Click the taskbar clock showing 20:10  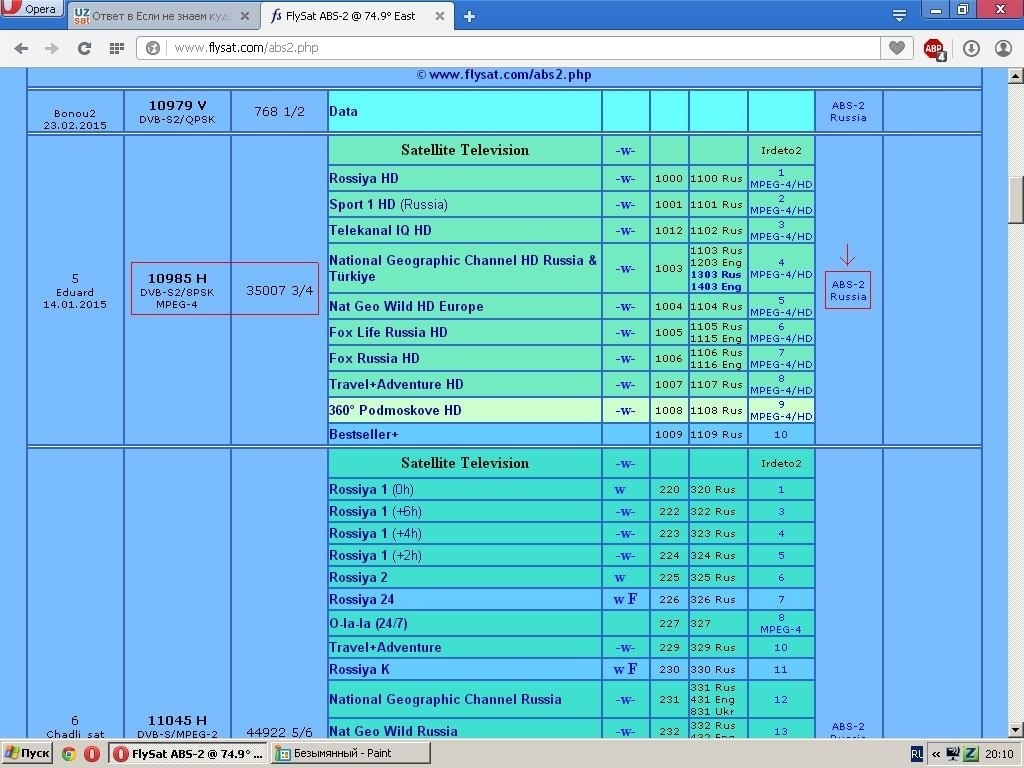coord(1000,754)
